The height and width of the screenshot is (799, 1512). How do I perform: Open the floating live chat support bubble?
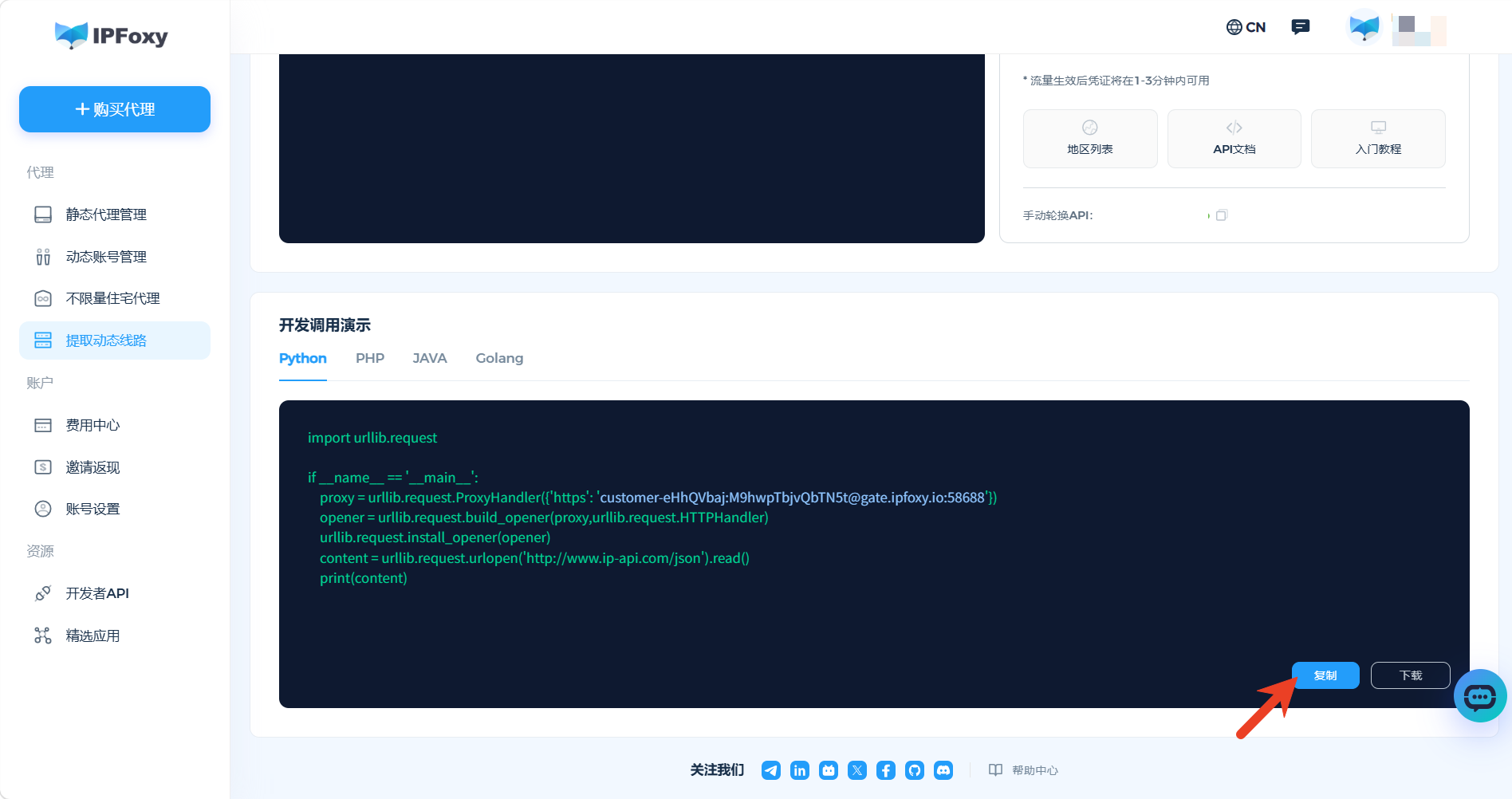point(1480,696)
